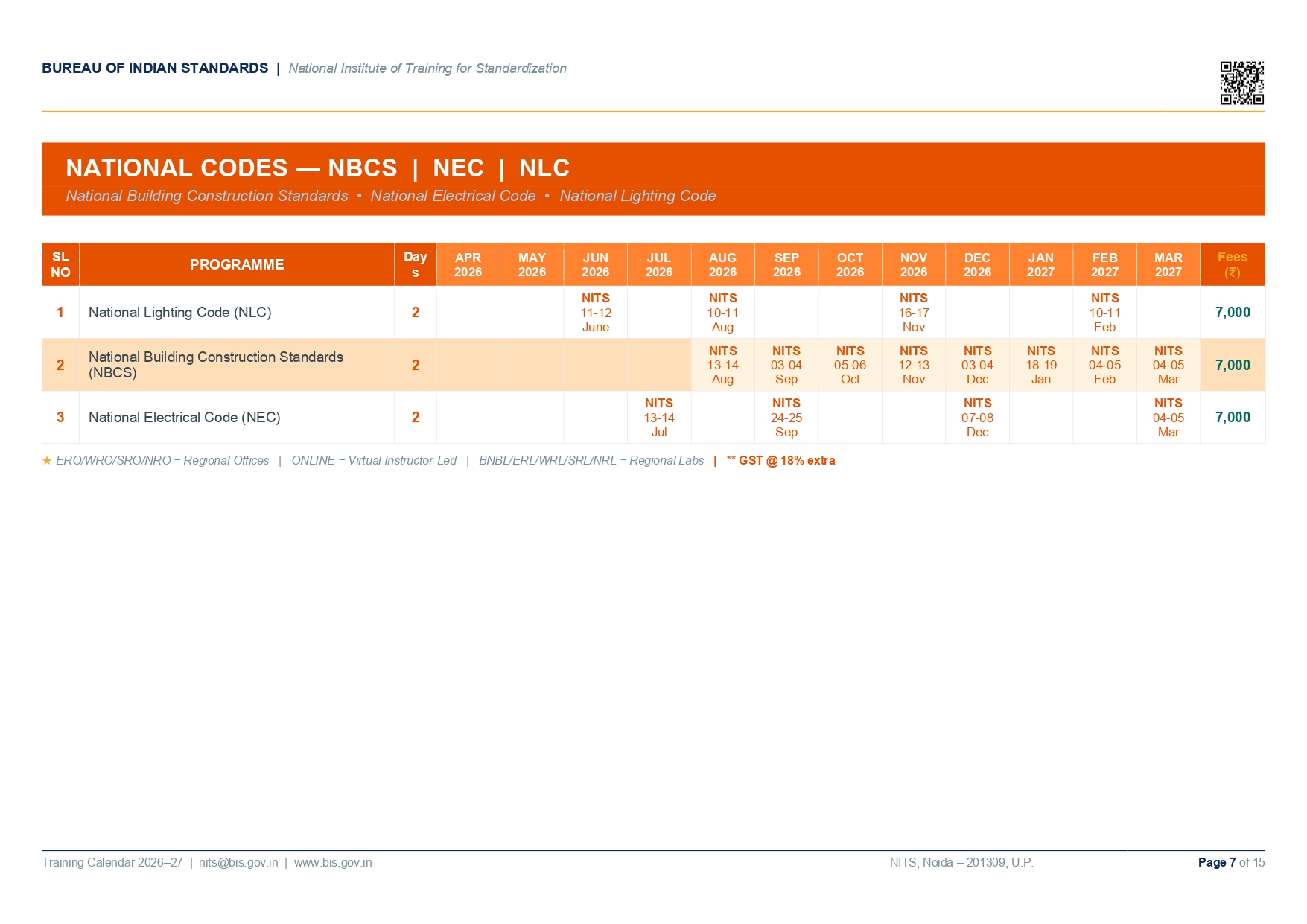Click 'NITS, Noida – 201309, U.P.' footer address
Viewport: 1307px width, 924px height.
pyautogui.click(x=961, y=863)
